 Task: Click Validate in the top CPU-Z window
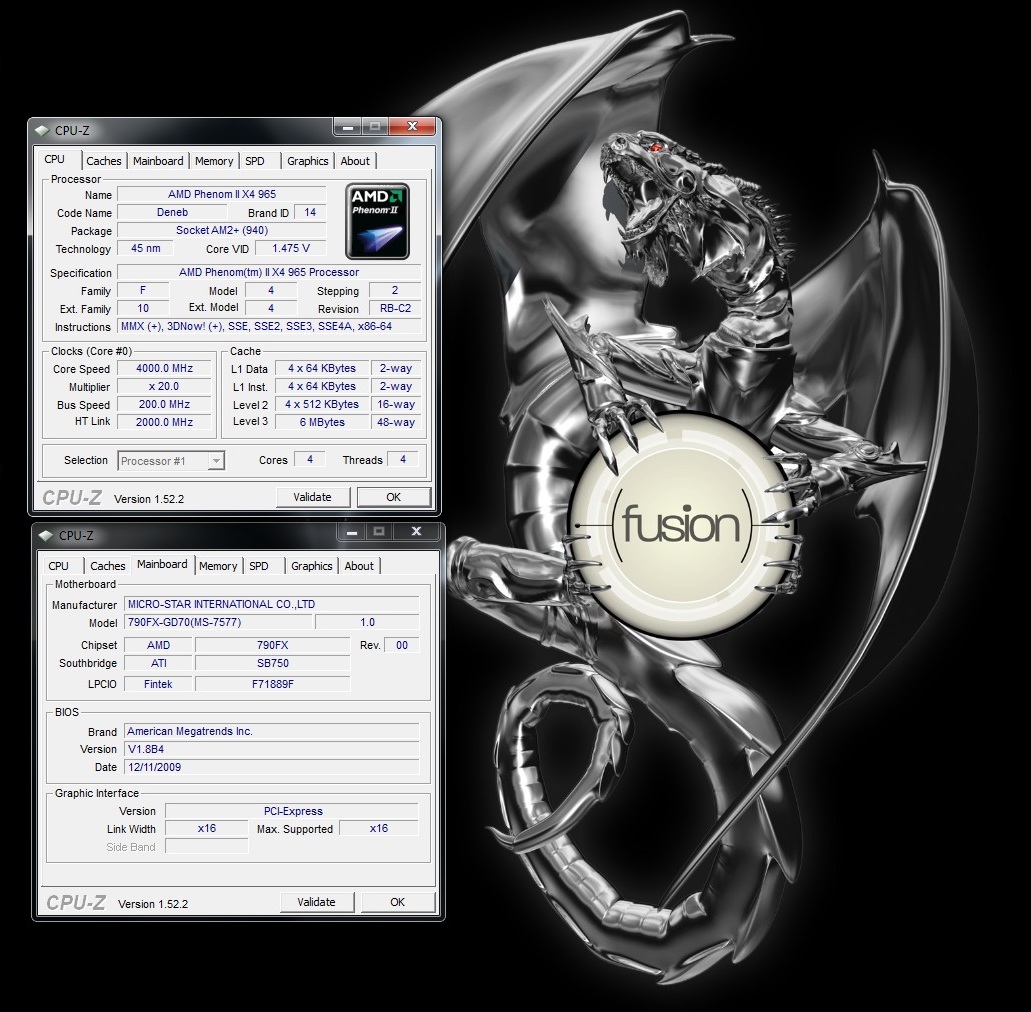[312, 497]
